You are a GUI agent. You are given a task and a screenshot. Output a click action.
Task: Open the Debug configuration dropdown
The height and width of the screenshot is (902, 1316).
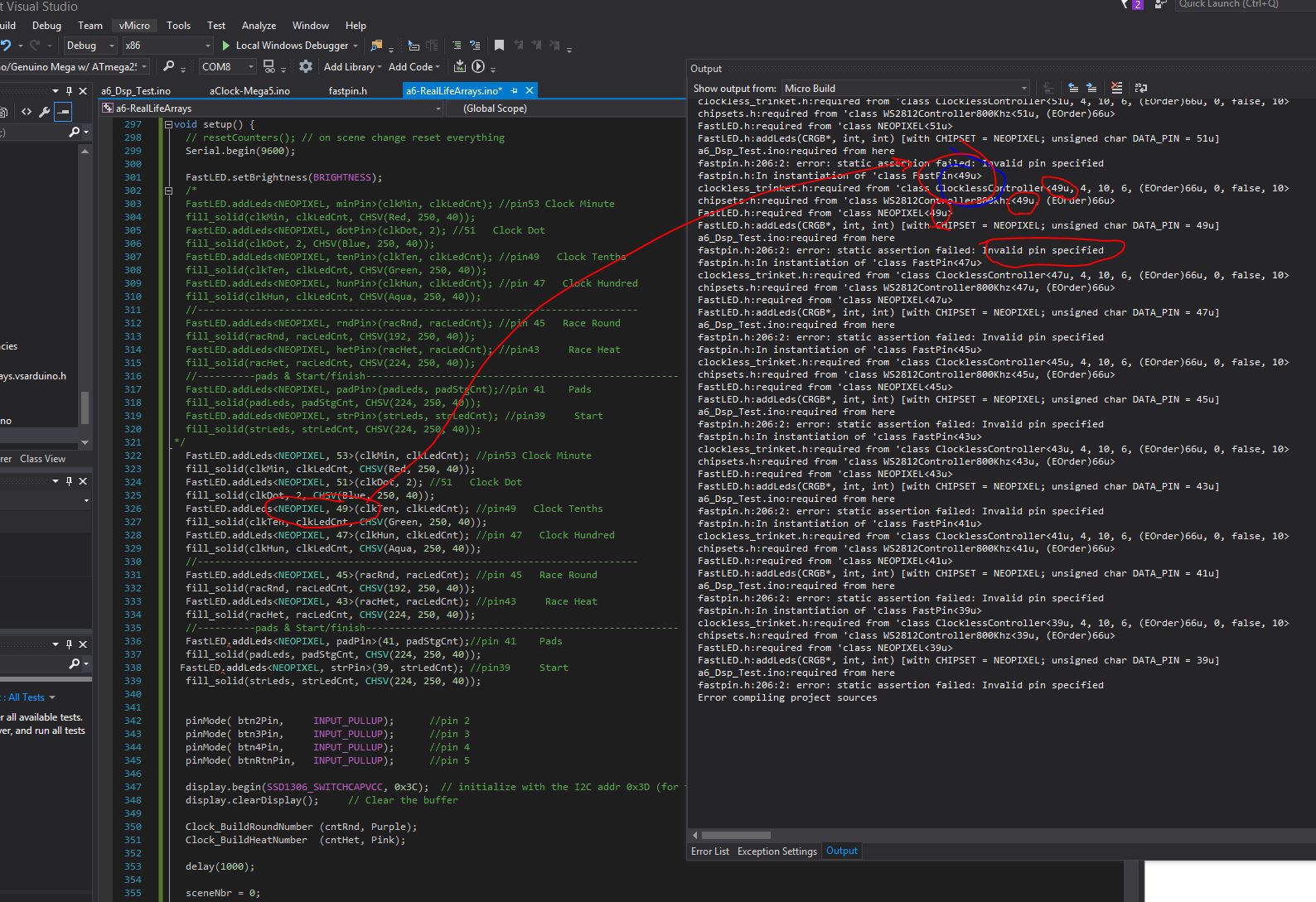(x=111, y=46)
